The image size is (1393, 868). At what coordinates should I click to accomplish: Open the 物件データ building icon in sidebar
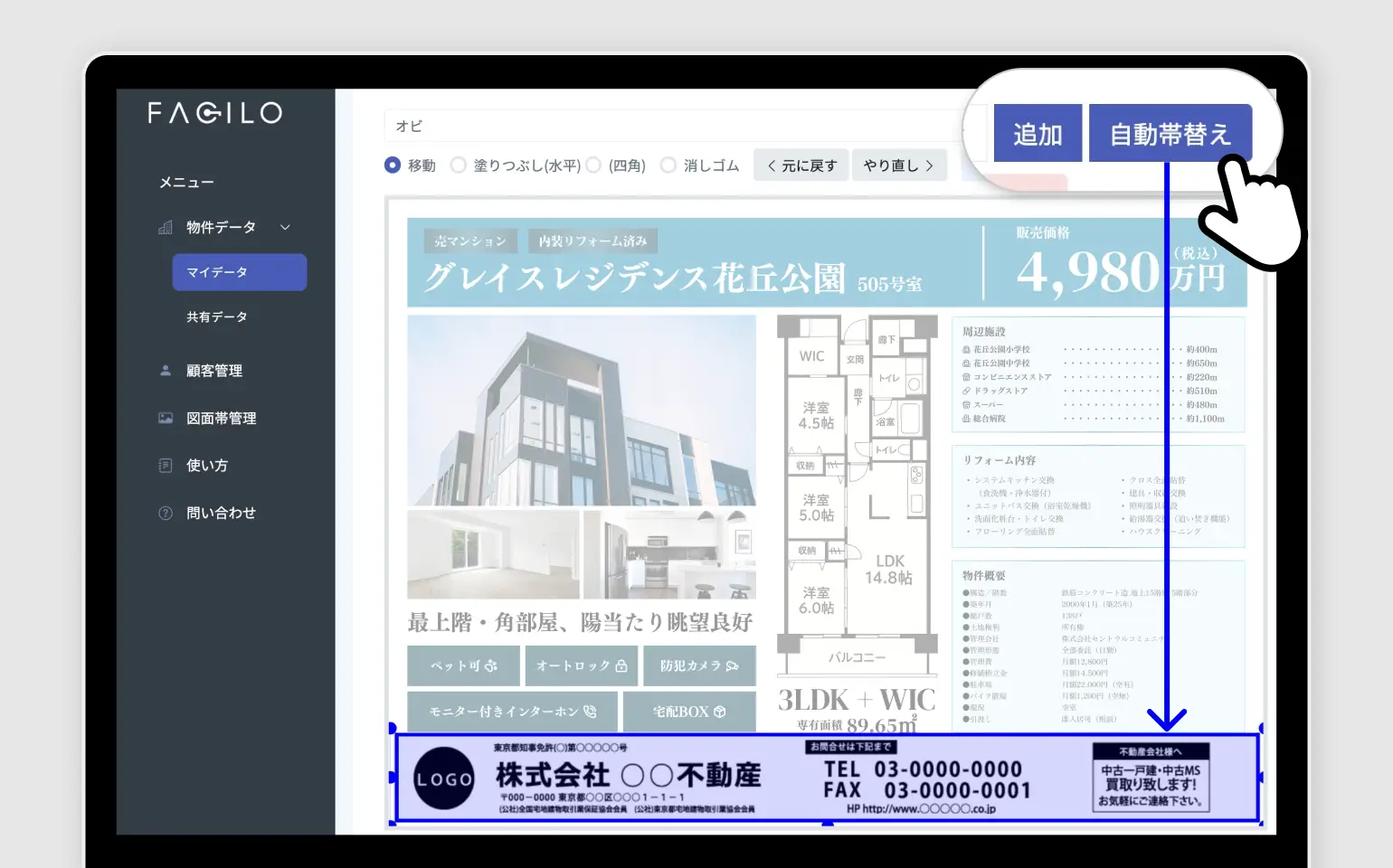click(166, 227)
